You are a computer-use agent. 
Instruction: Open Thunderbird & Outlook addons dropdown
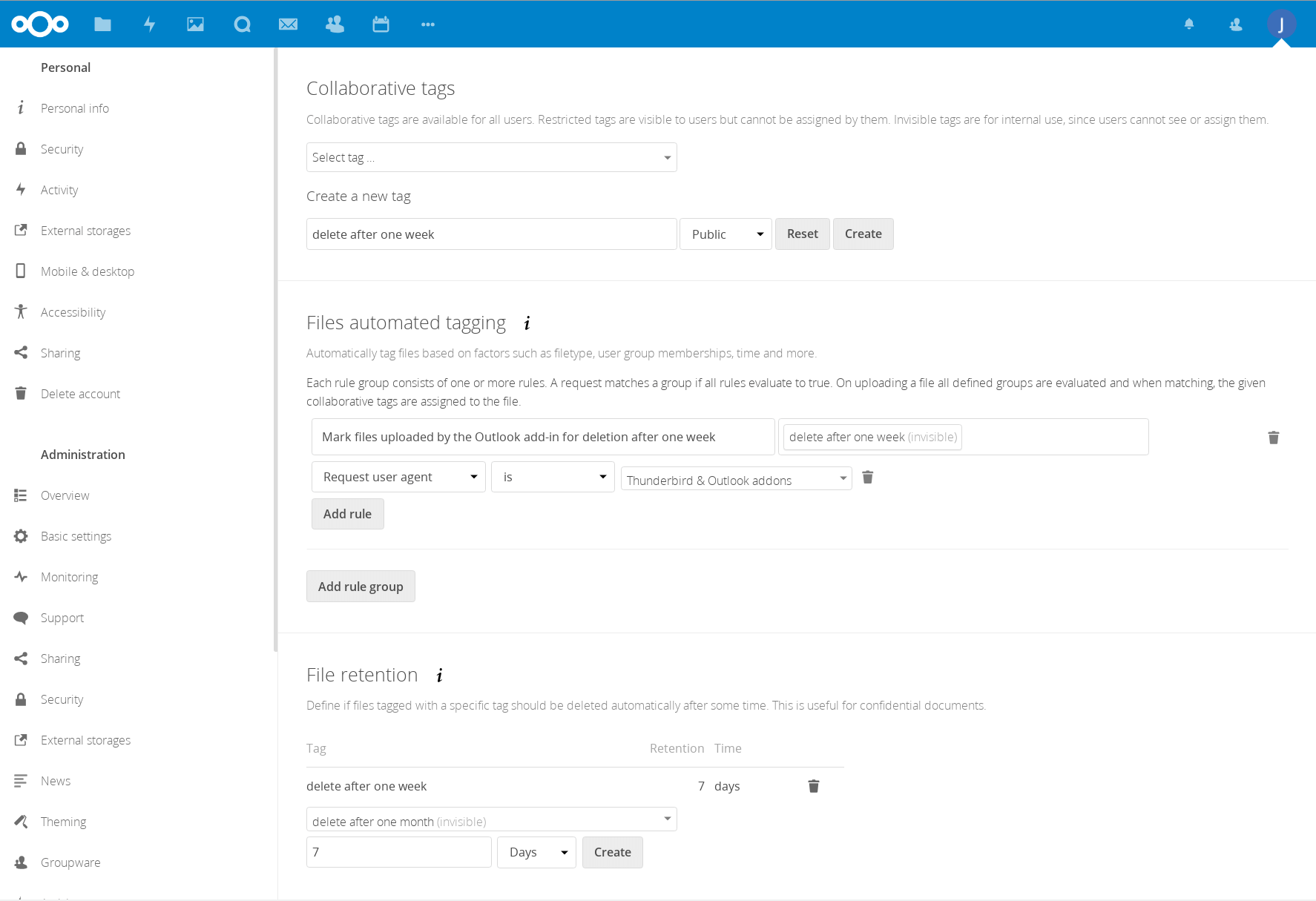pos(736,480)
